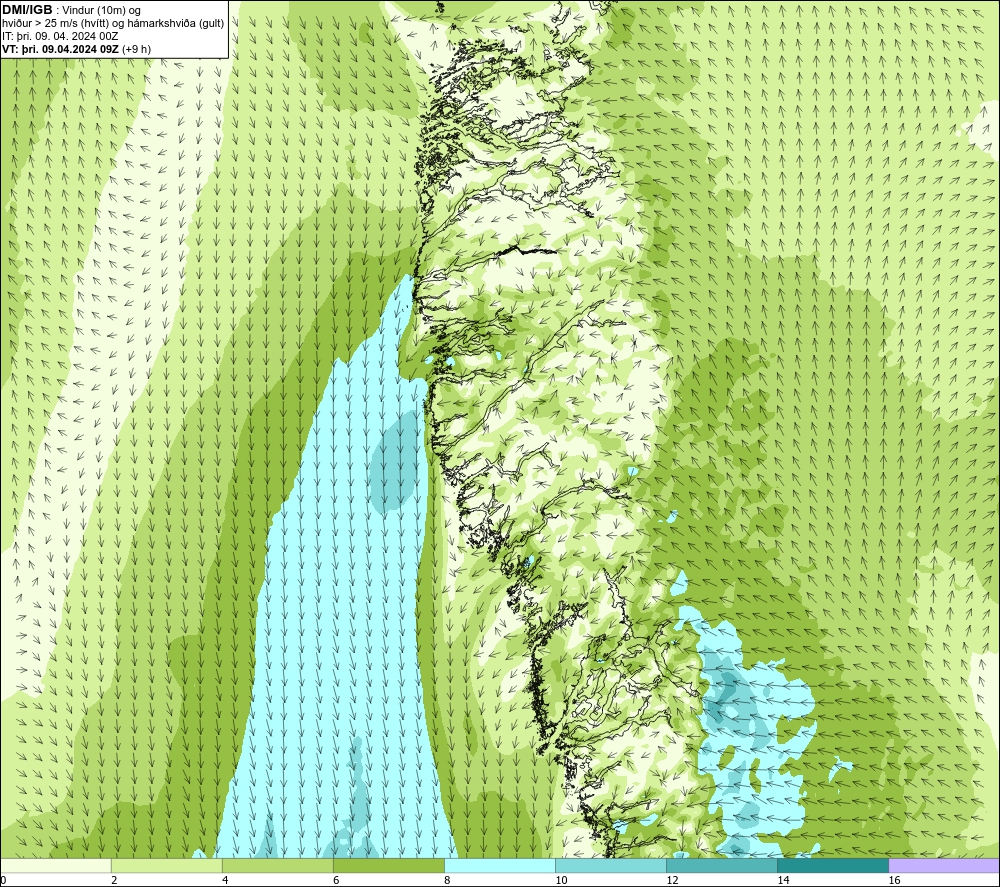Click the DMI/IGB title text
Viewport: 1000px width, 887px height.
tap(27, 10)
